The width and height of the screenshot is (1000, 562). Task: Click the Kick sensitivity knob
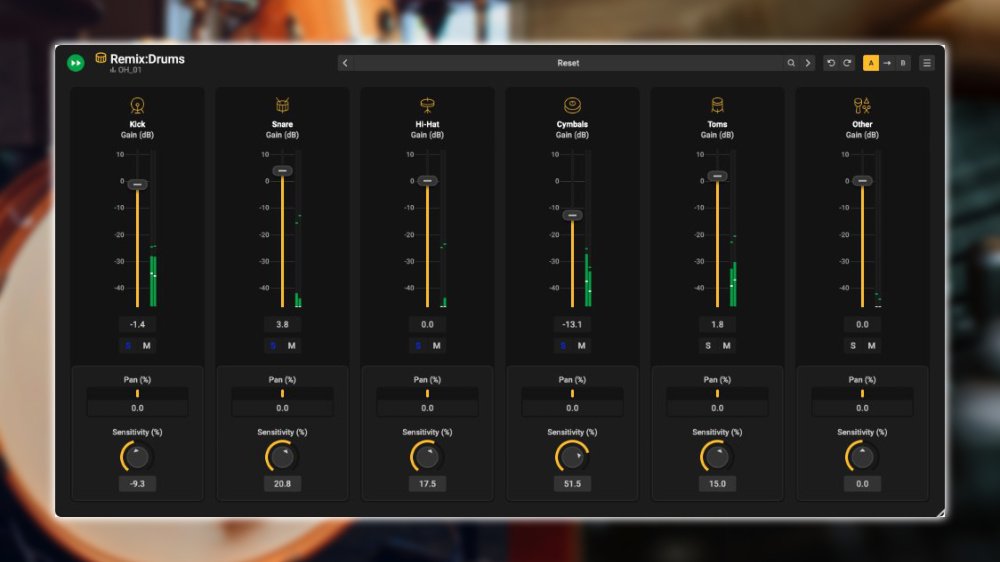136,457
